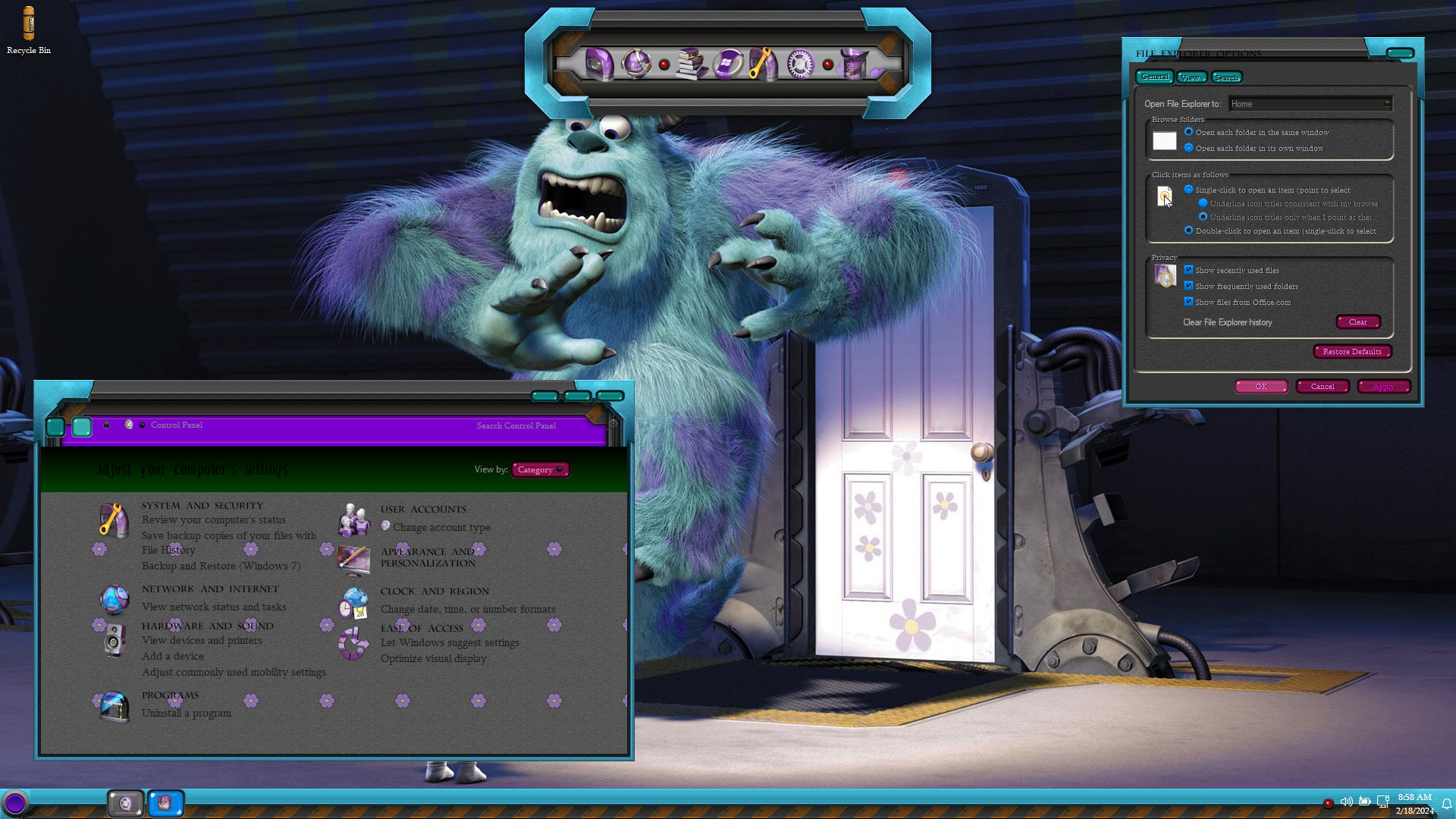Open the stack of books dock icon
Screen dimensions: 1456x819
click(x=691, y=64)
